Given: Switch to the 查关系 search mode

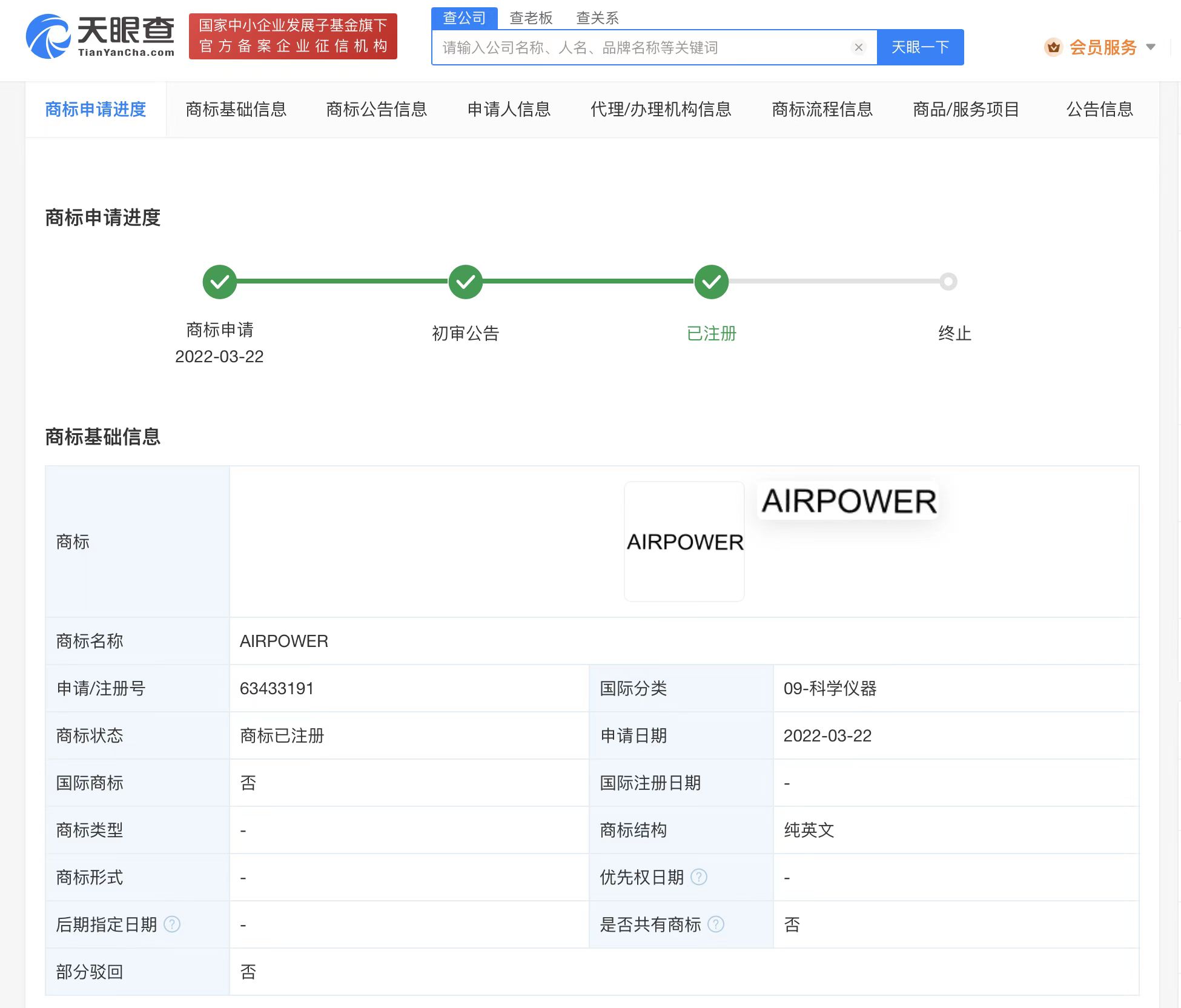Looking at the screenshot, I should tap(597, 18).
